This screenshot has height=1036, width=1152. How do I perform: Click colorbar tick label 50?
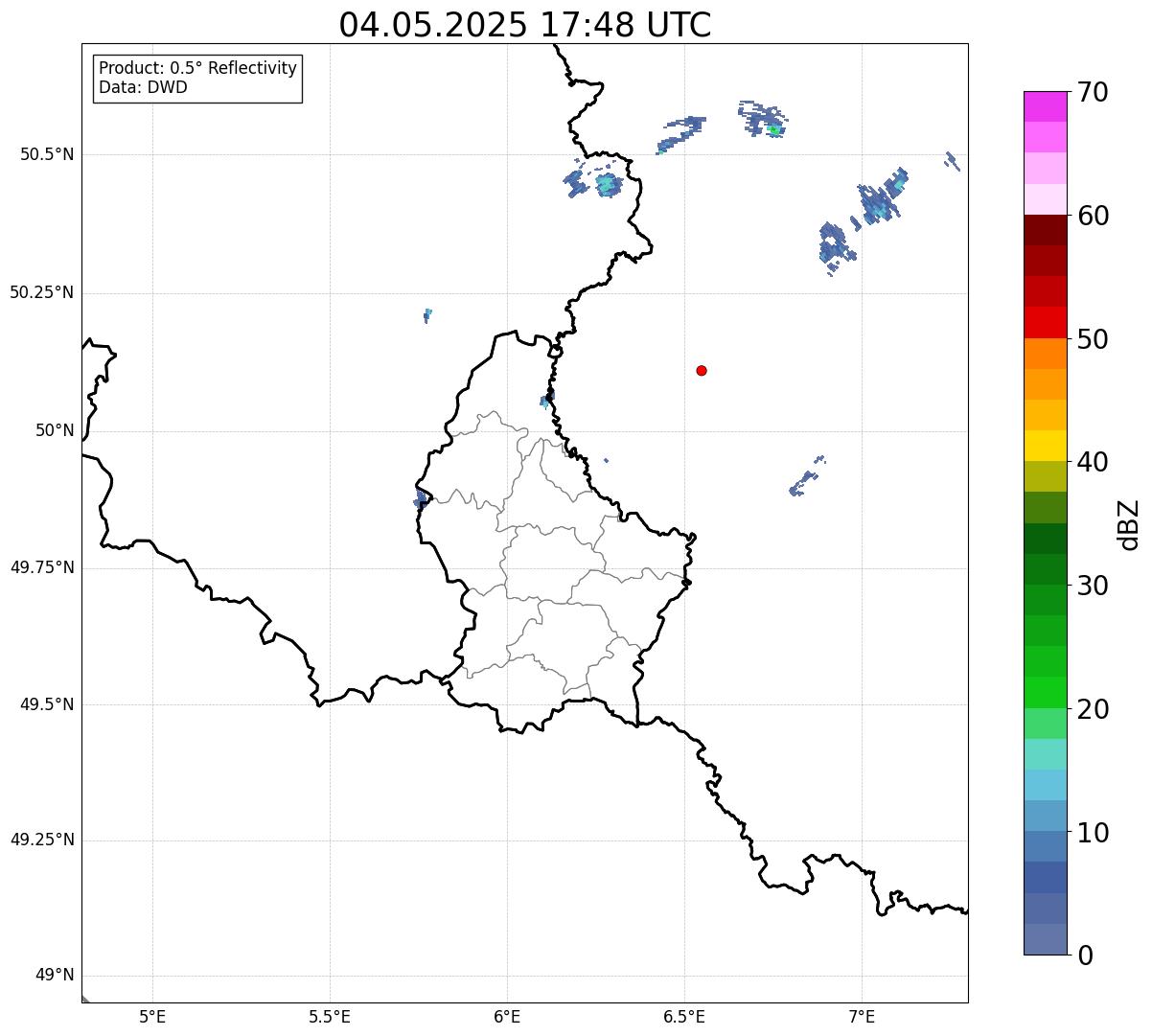pos(1093,339)
